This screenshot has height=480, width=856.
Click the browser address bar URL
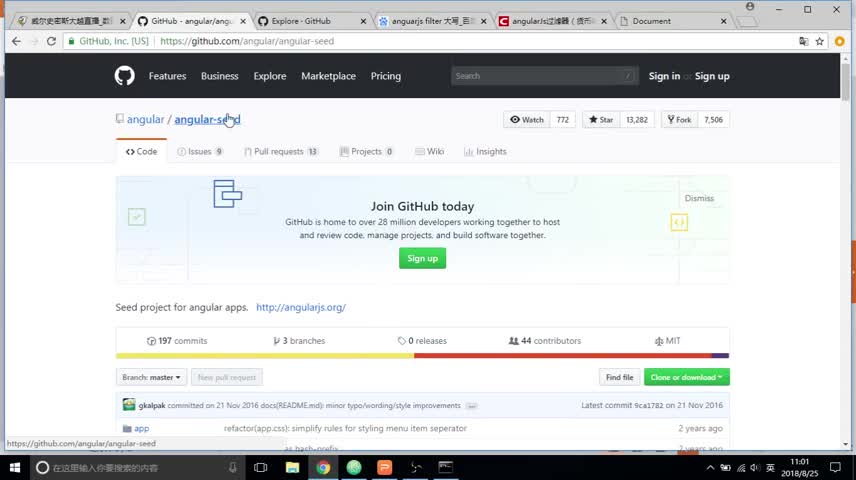[x=247, y=41]
